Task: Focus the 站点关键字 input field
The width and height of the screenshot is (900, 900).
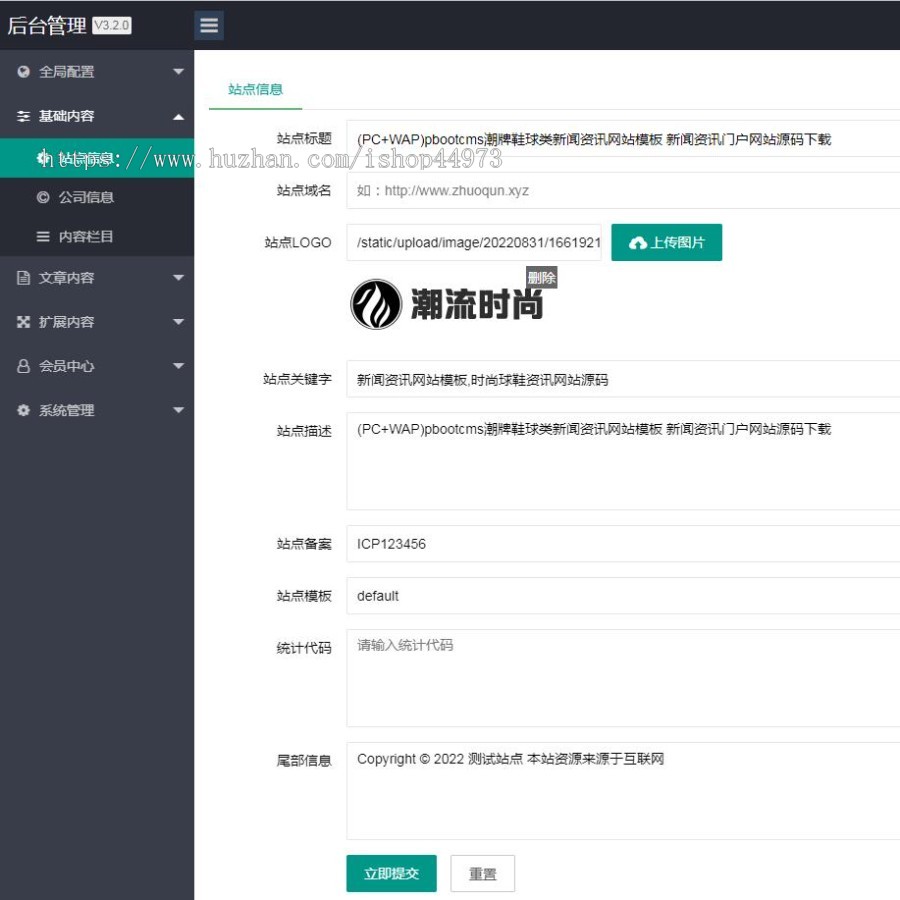Action: coord(623,379)
